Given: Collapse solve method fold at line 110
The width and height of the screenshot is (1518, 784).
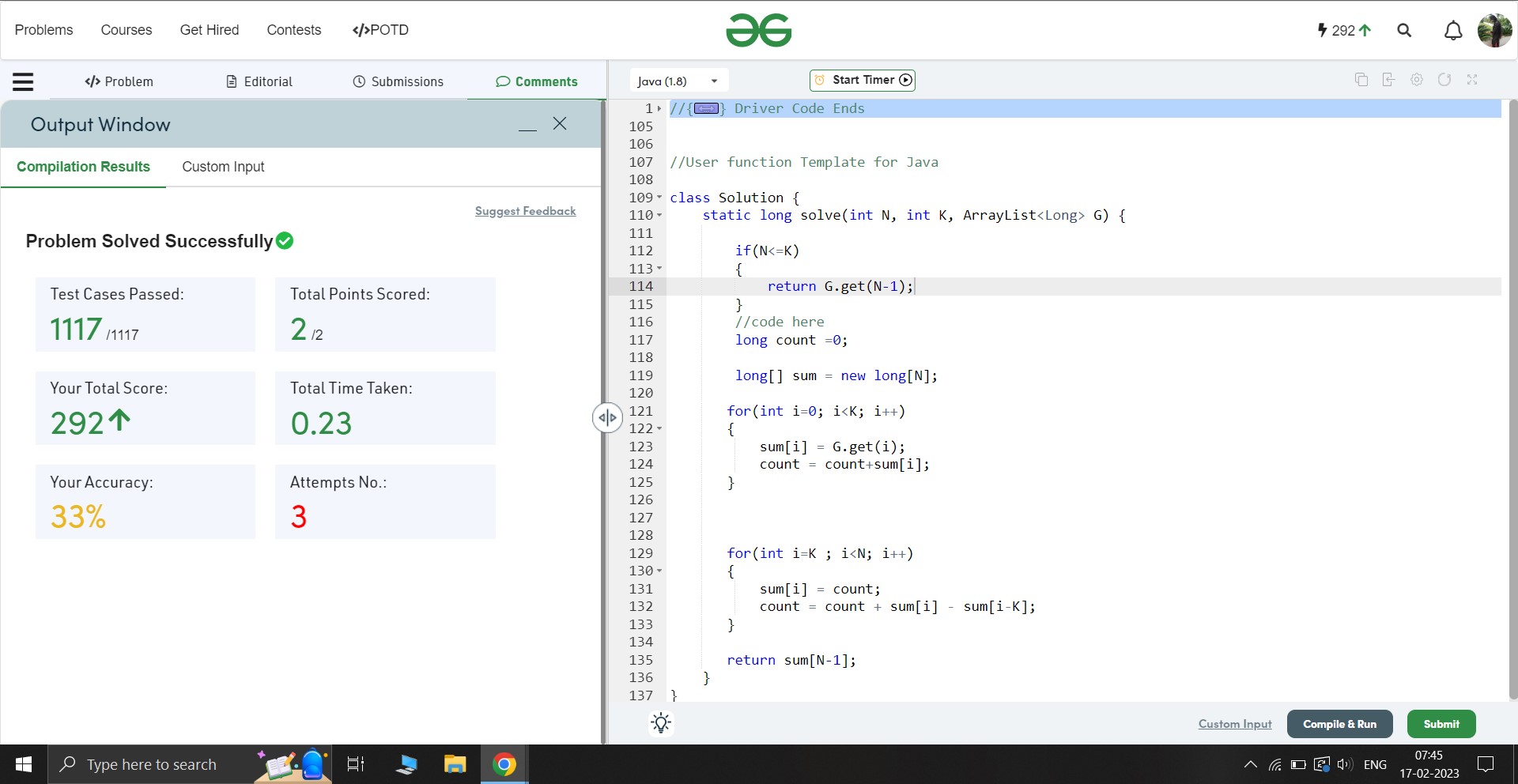Looking at the screenshot, I should pyautogui.click(x=659, y=215).
